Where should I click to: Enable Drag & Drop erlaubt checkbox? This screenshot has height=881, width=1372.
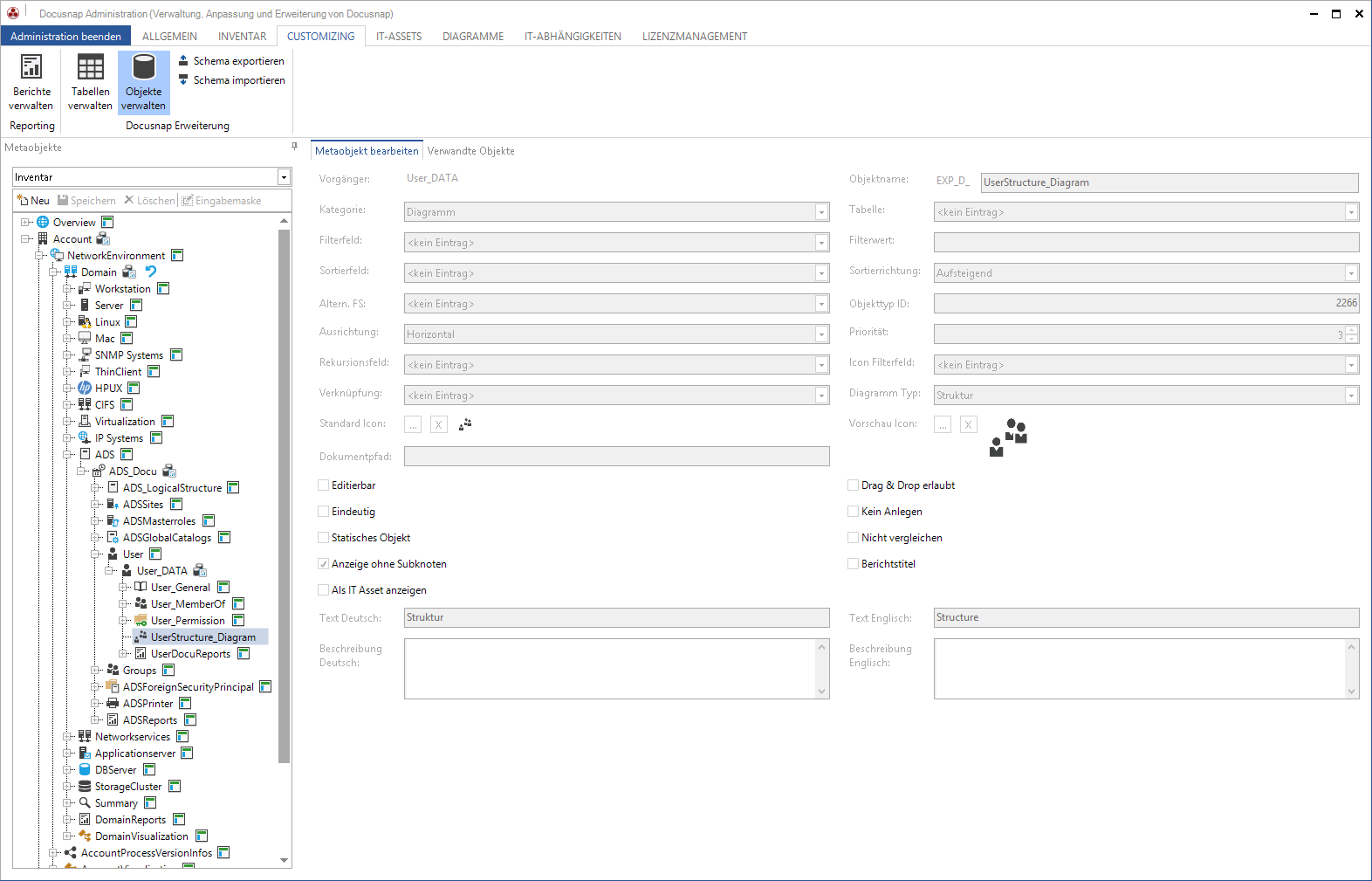pyautogui.click(x=854, y=485)
